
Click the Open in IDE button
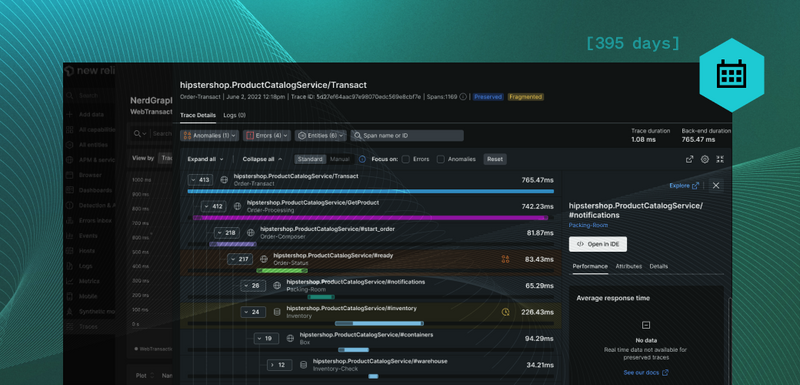pos(598,244)
